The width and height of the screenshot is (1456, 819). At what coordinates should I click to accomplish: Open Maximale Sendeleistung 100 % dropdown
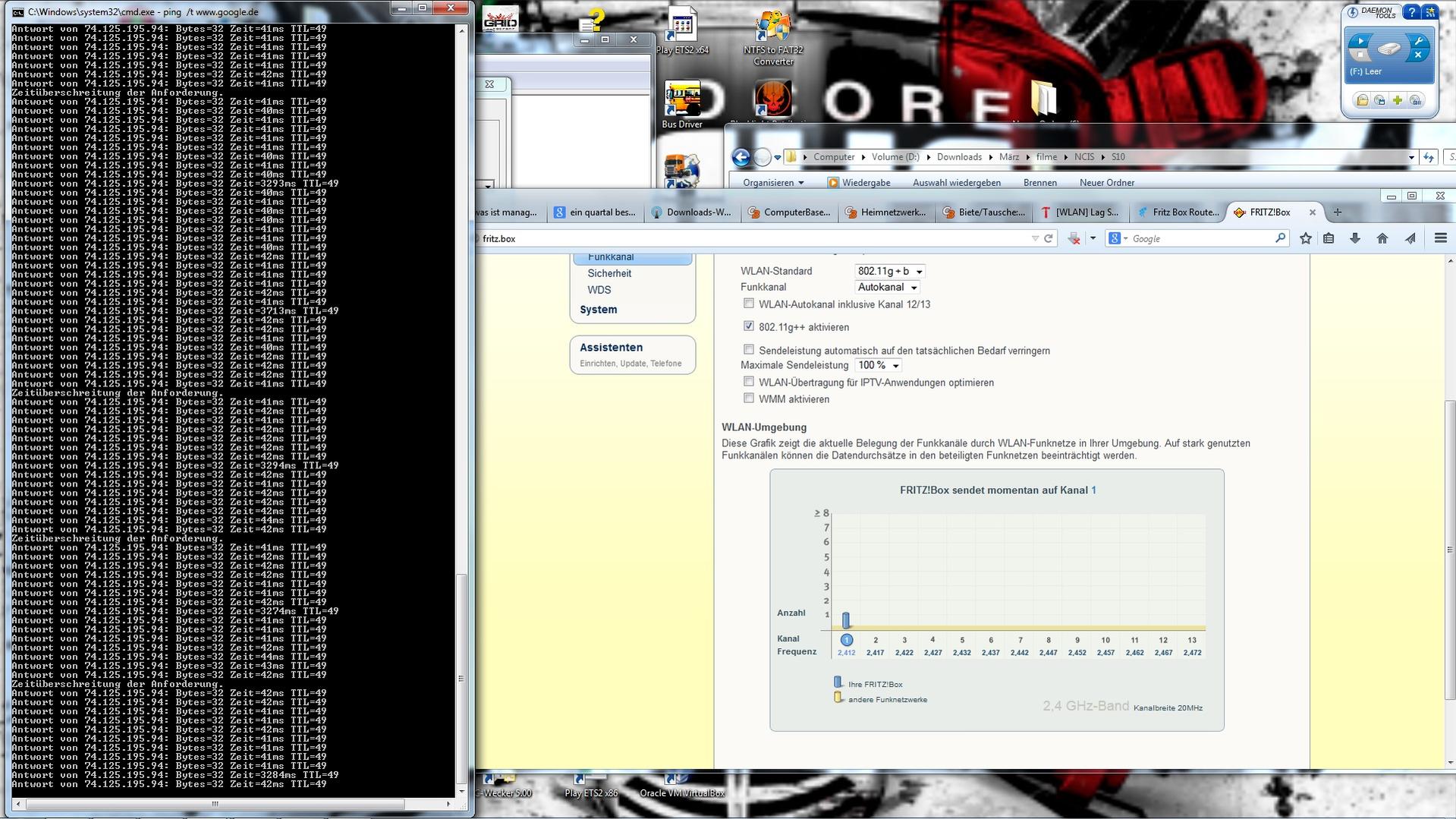tap(878, 365)
